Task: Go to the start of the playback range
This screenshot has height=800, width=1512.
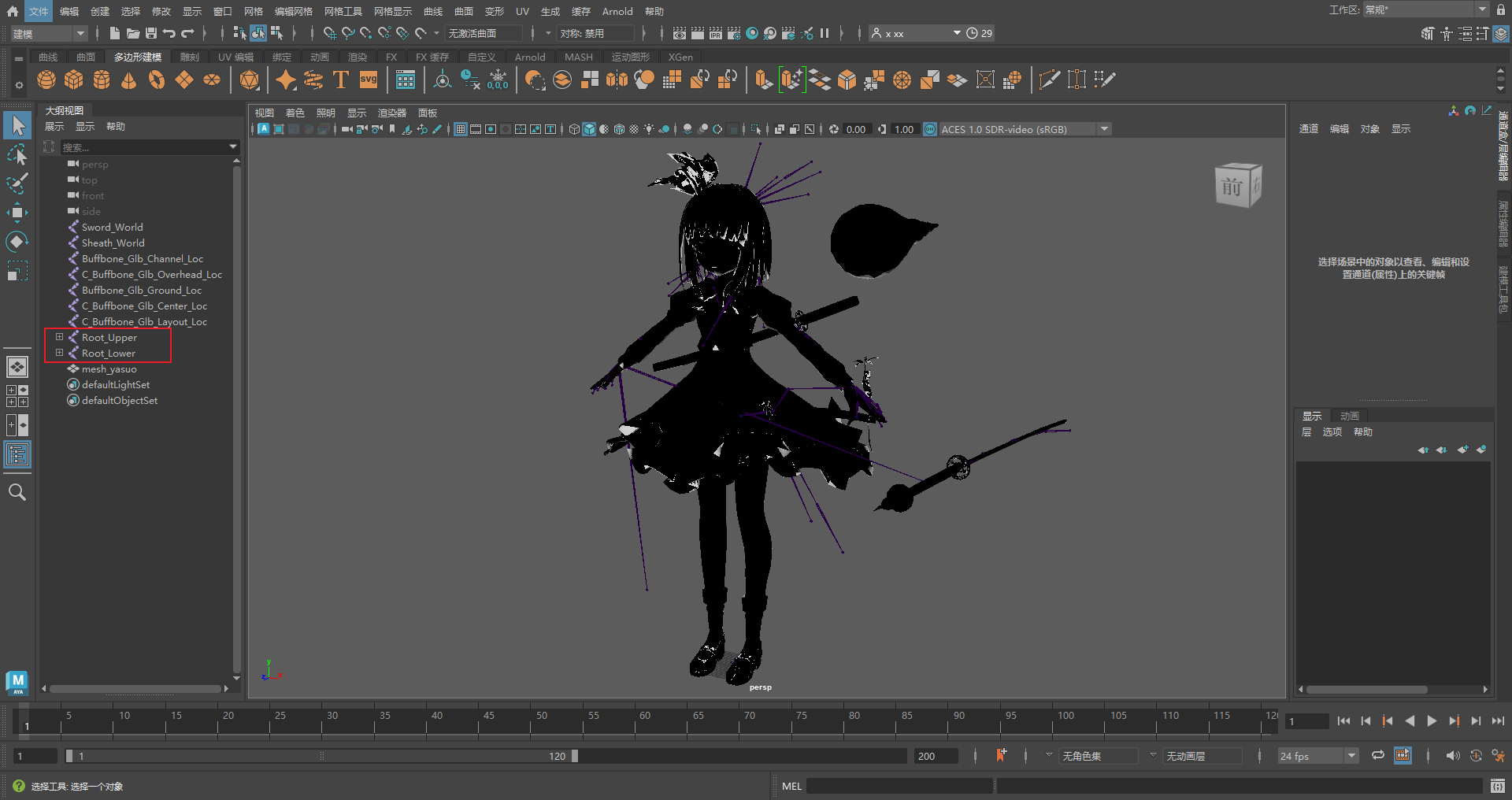Action: click(x=1343, y=720)
